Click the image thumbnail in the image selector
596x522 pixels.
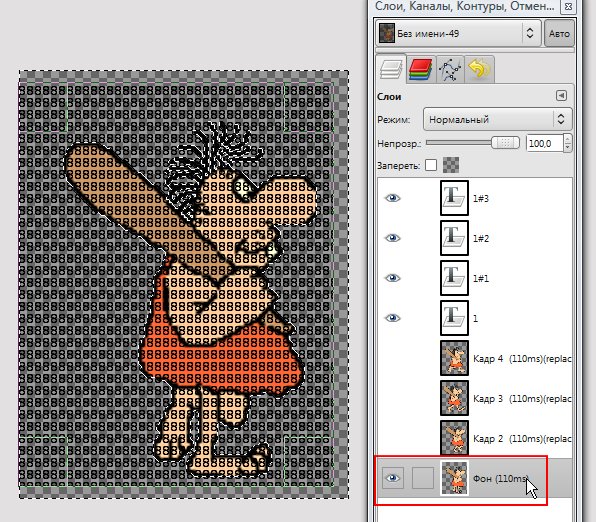pyautogui.click(x=387, y=33)
